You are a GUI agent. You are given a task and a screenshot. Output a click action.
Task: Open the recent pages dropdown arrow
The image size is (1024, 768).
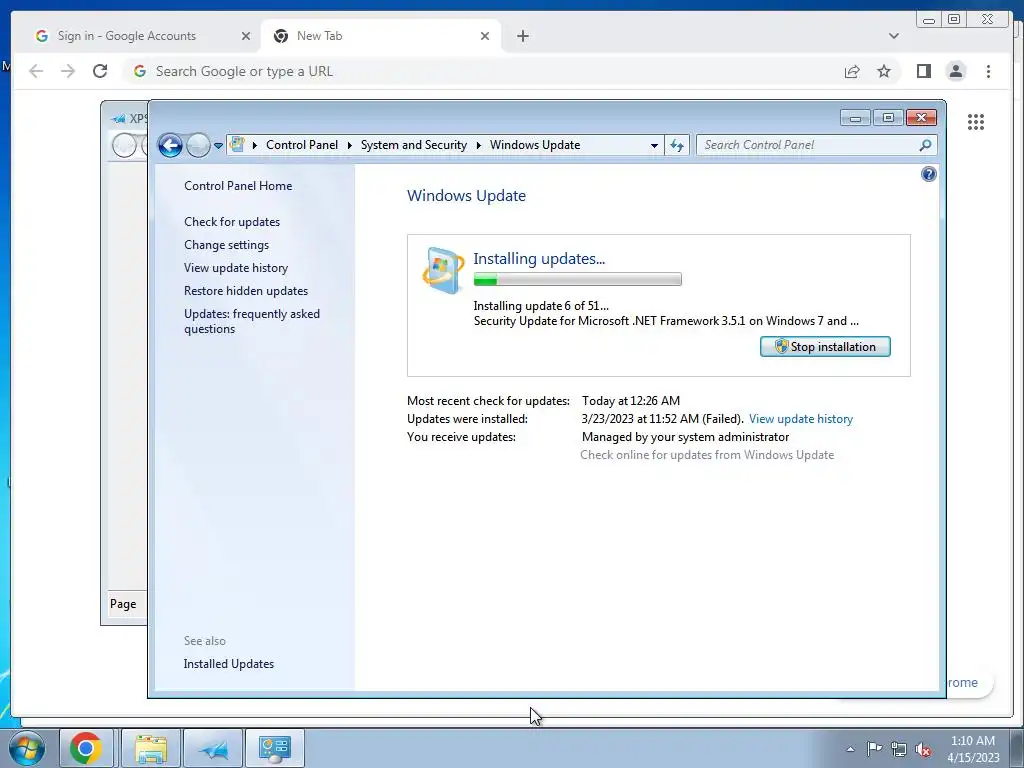pyautogui.click(x=218, y=146)
